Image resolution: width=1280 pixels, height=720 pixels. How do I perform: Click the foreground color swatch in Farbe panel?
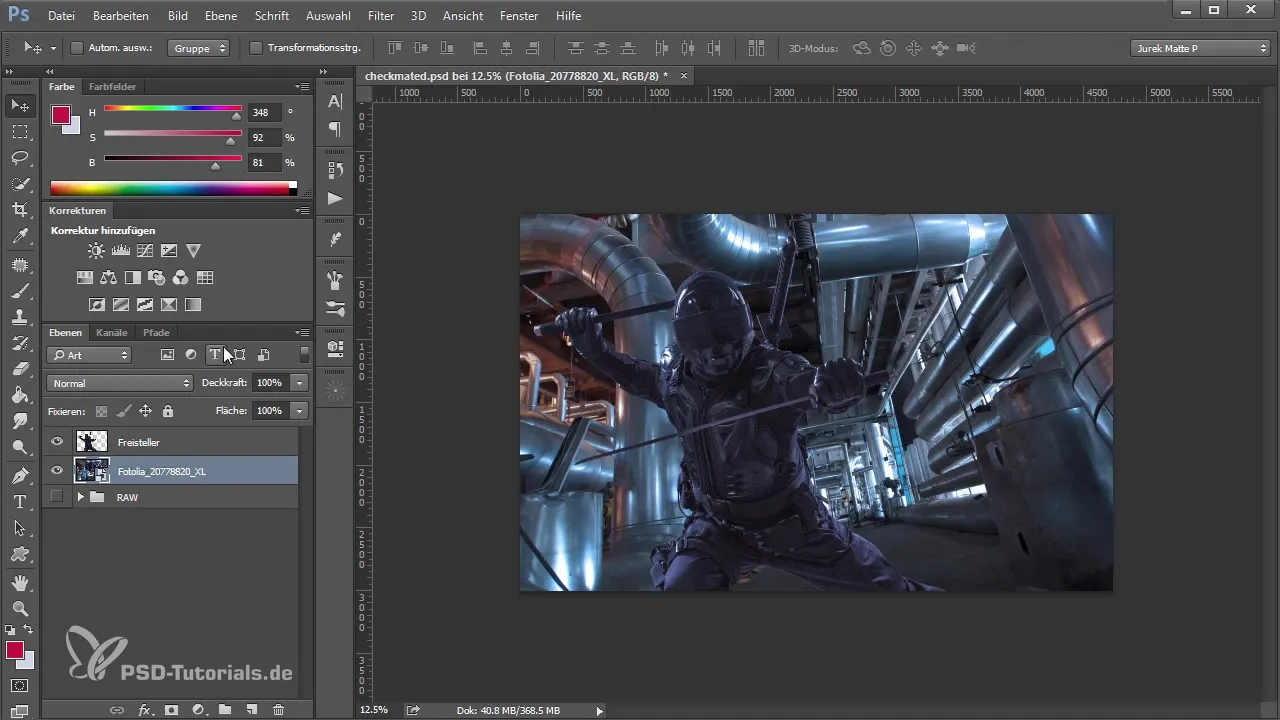point(61,115)
